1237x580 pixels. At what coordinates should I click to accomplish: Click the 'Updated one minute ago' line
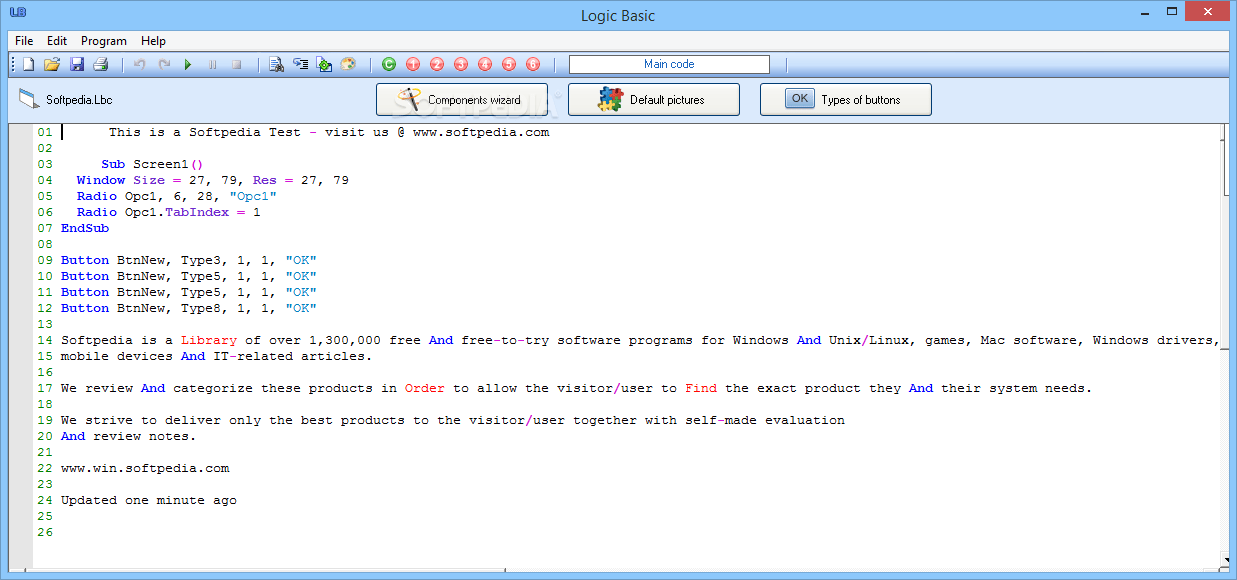(149, 500)
